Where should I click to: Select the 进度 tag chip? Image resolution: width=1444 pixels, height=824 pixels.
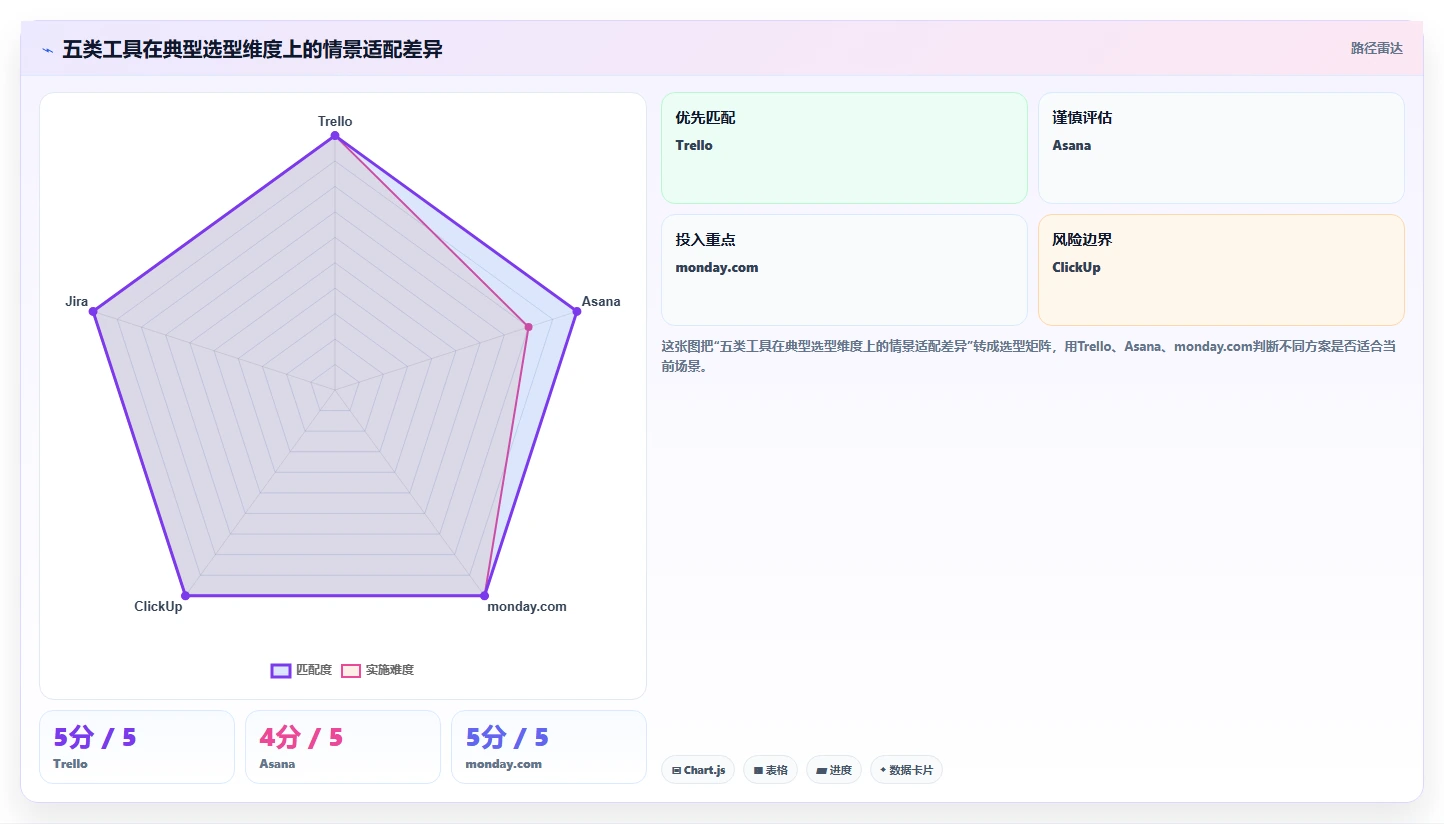tap(834, 770)
